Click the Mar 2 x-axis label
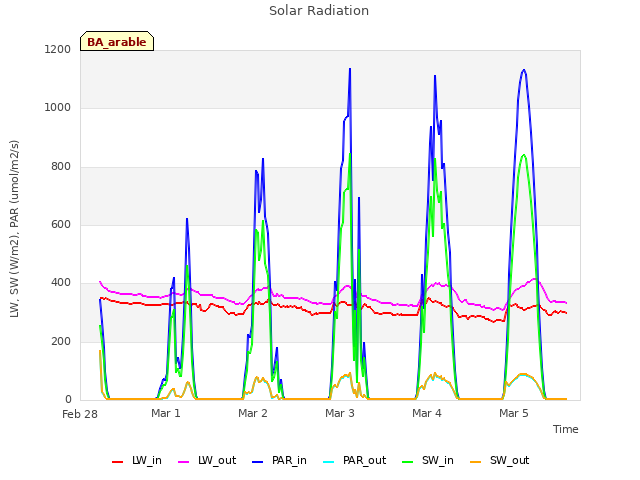640x480 pixels. 253,413
